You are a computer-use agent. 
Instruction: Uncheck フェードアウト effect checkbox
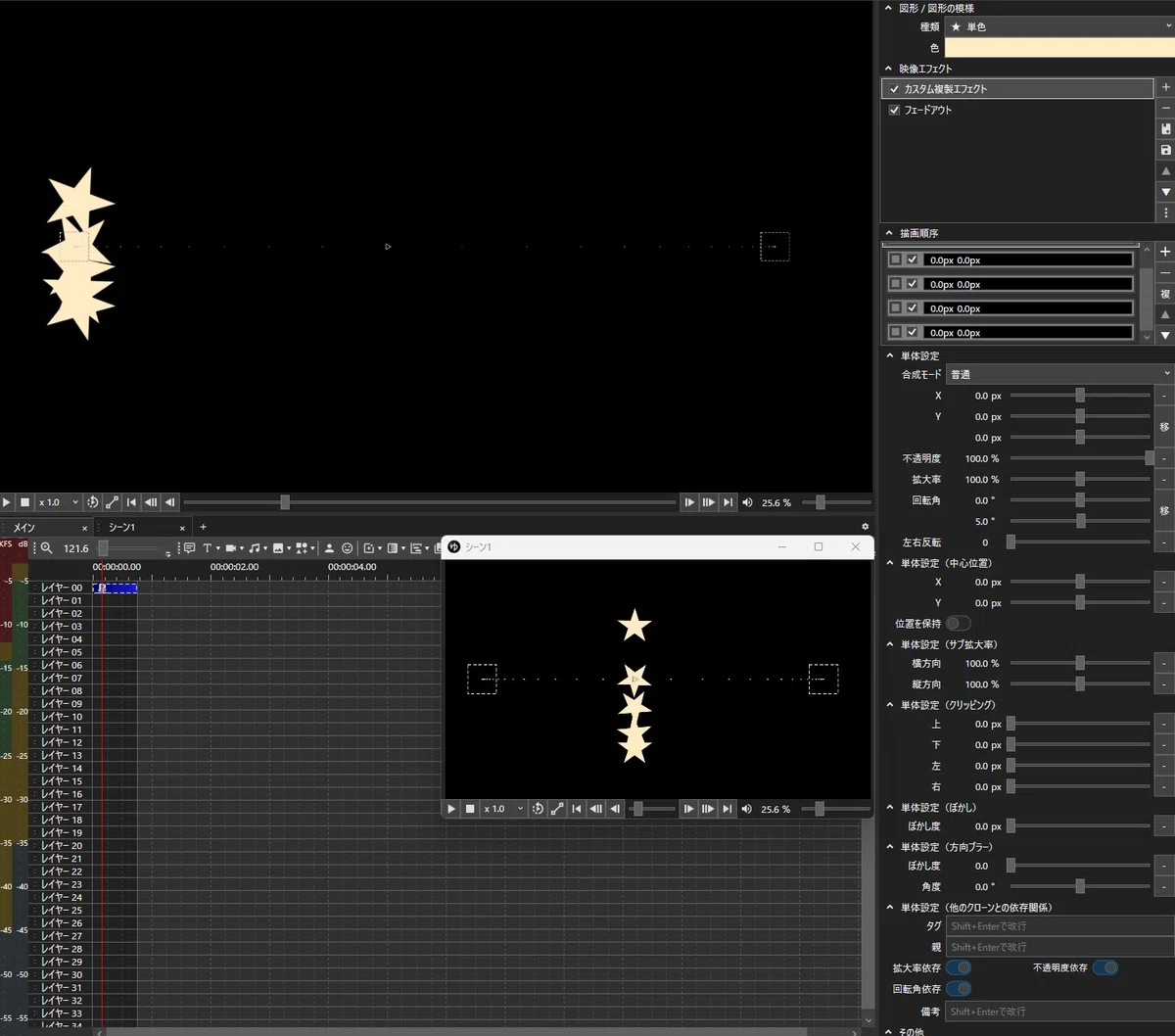tap(894, 111)
